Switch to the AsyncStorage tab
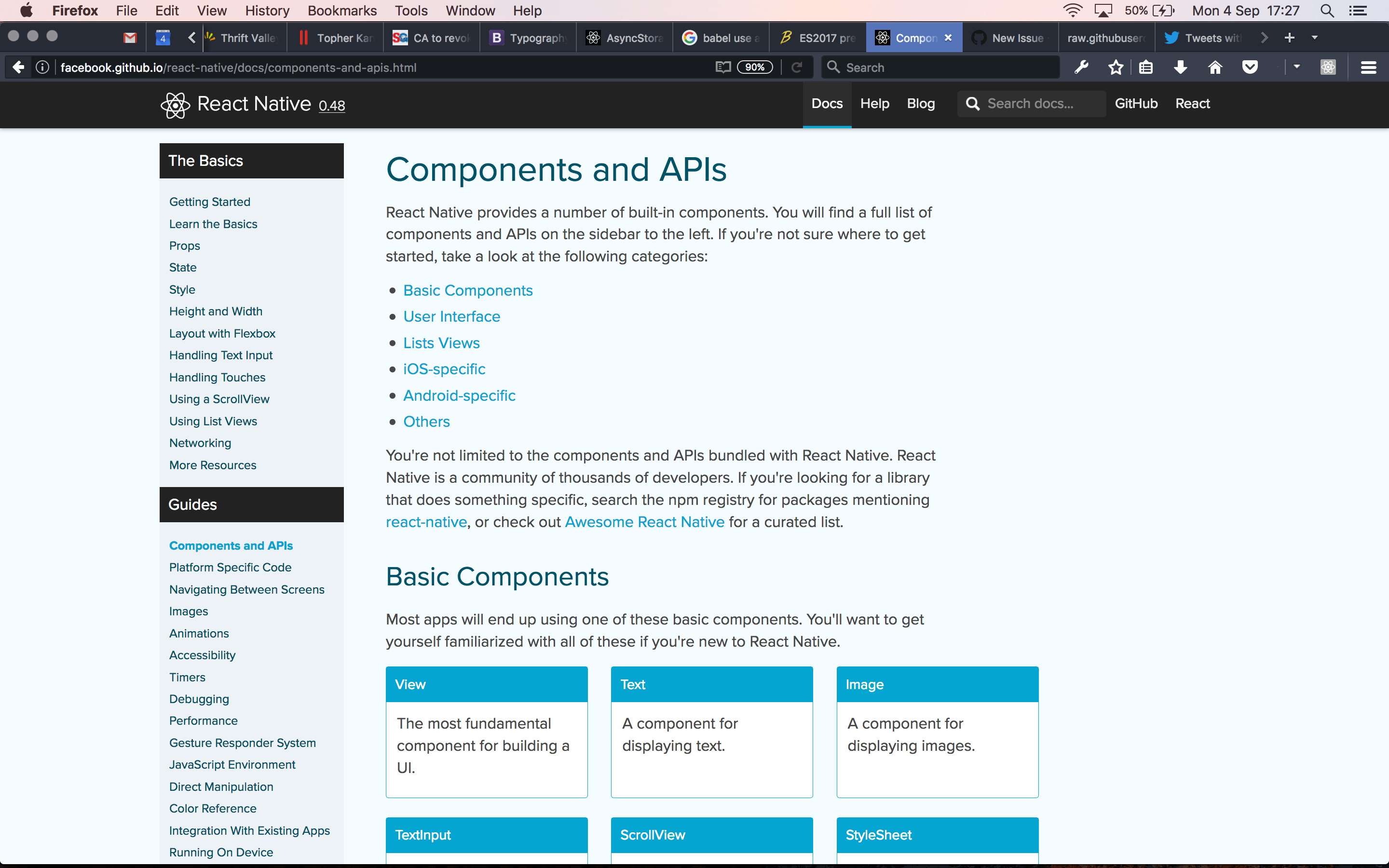Viewport: 1389px width, 868px height. (625, 38)
